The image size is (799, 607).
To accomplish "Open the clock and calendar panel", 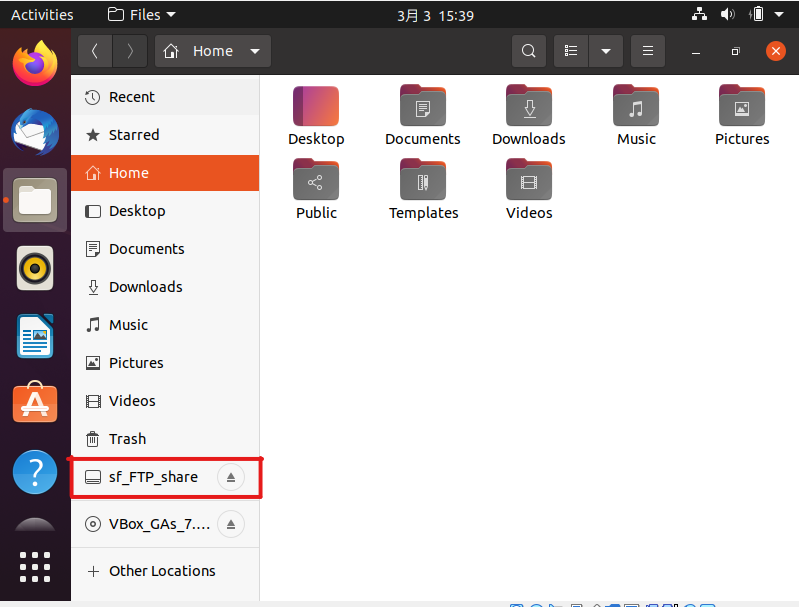I will (x=435, y=16).
